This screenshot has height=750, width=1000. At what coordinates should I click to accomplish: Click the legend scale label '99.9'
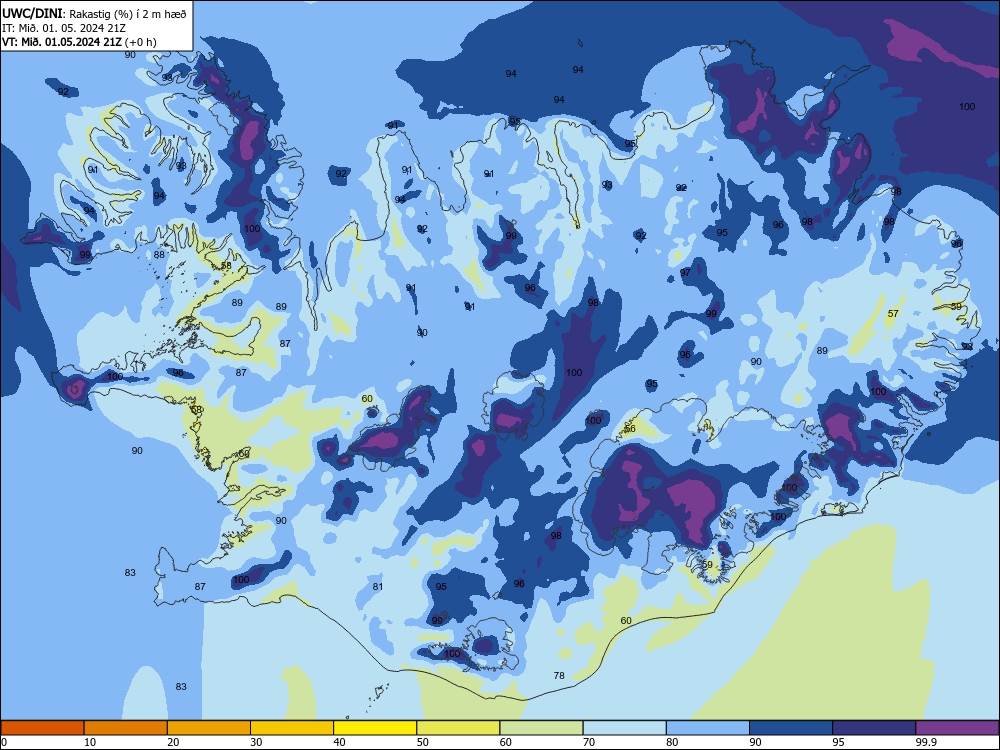click(925, 742)
